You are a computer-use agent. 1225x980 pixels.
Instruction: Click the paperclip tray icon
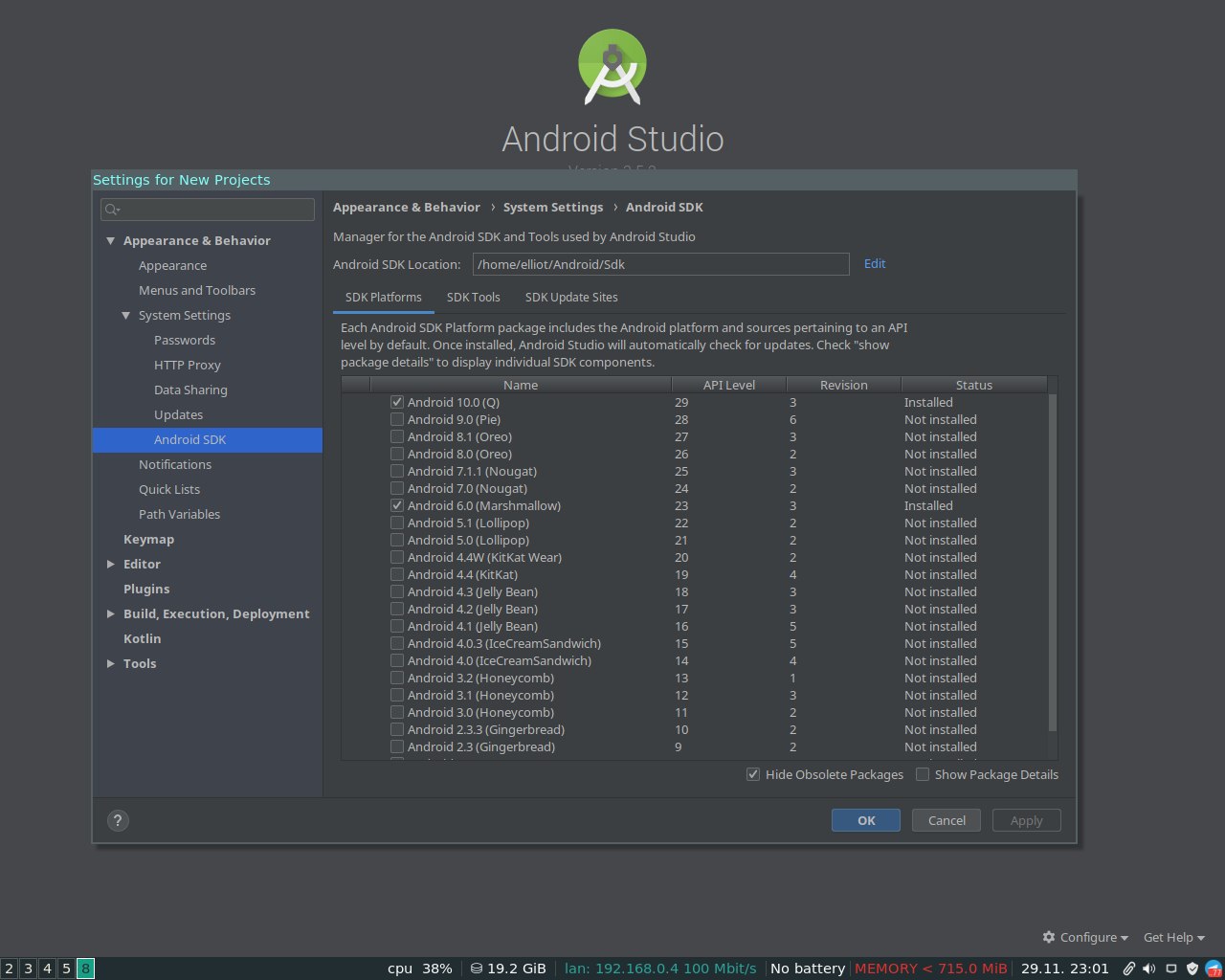click(x=1129, y=969)
